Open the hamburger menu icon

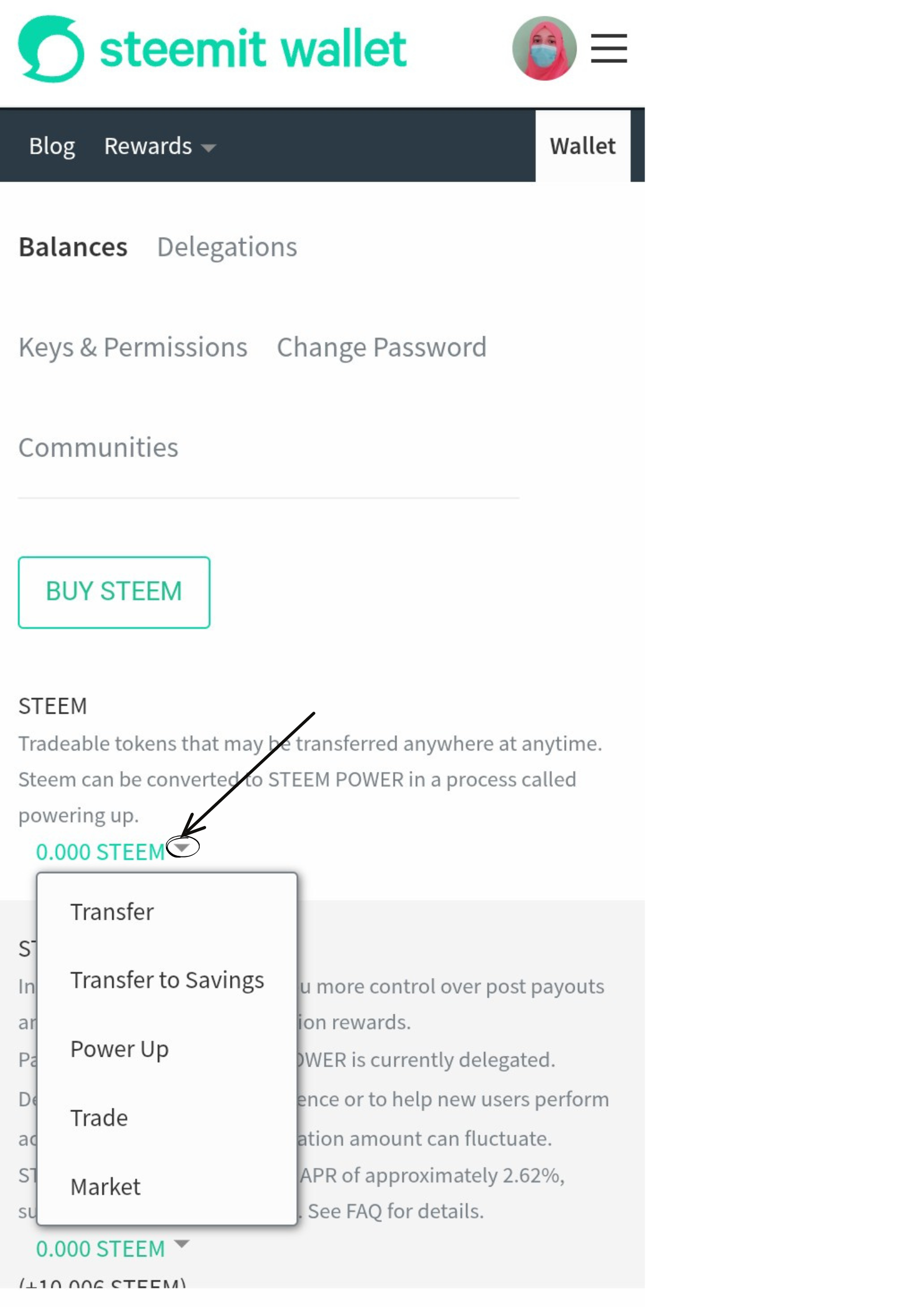pos(608,48)
